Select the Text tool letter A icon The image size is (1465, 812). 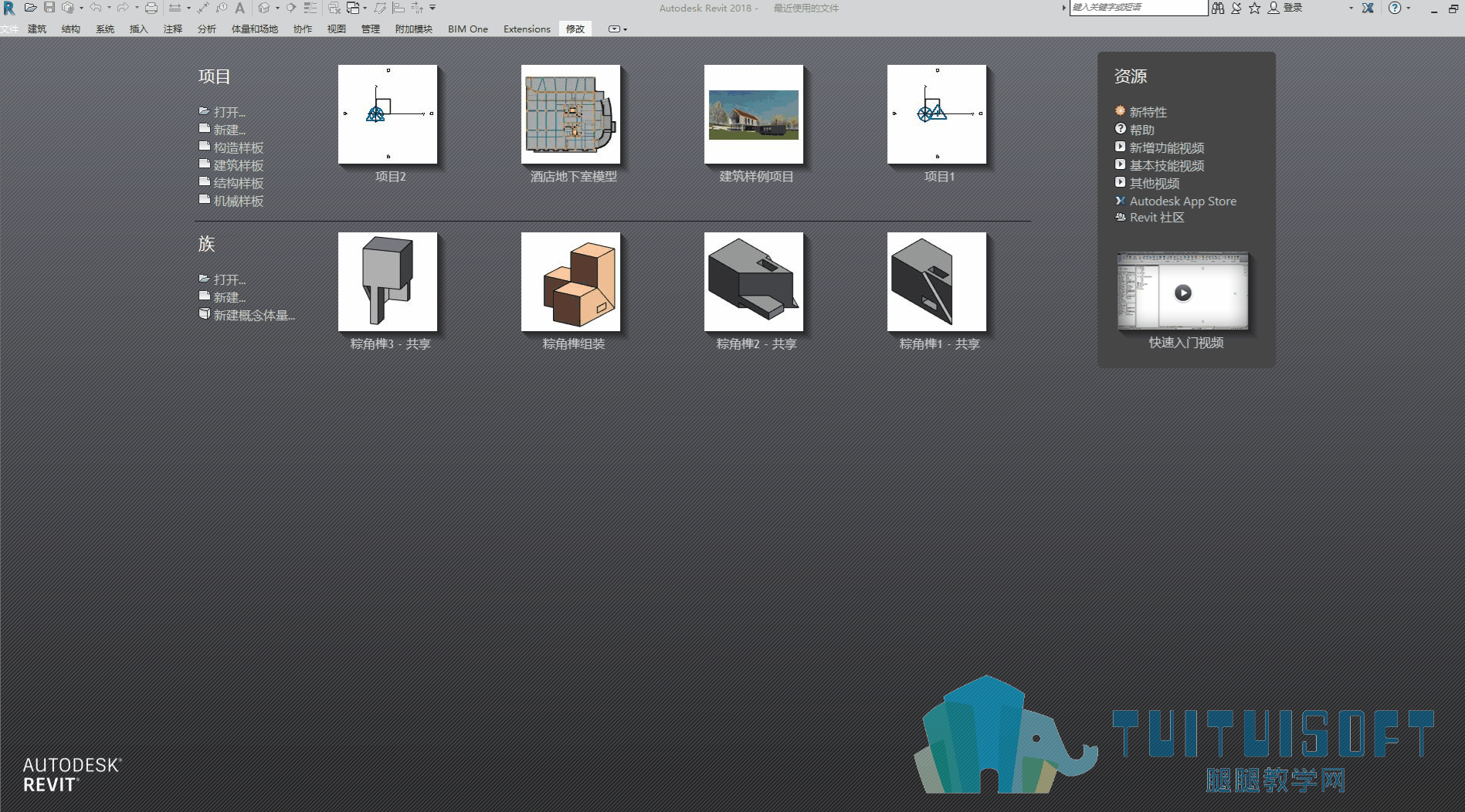coord(240,8)
